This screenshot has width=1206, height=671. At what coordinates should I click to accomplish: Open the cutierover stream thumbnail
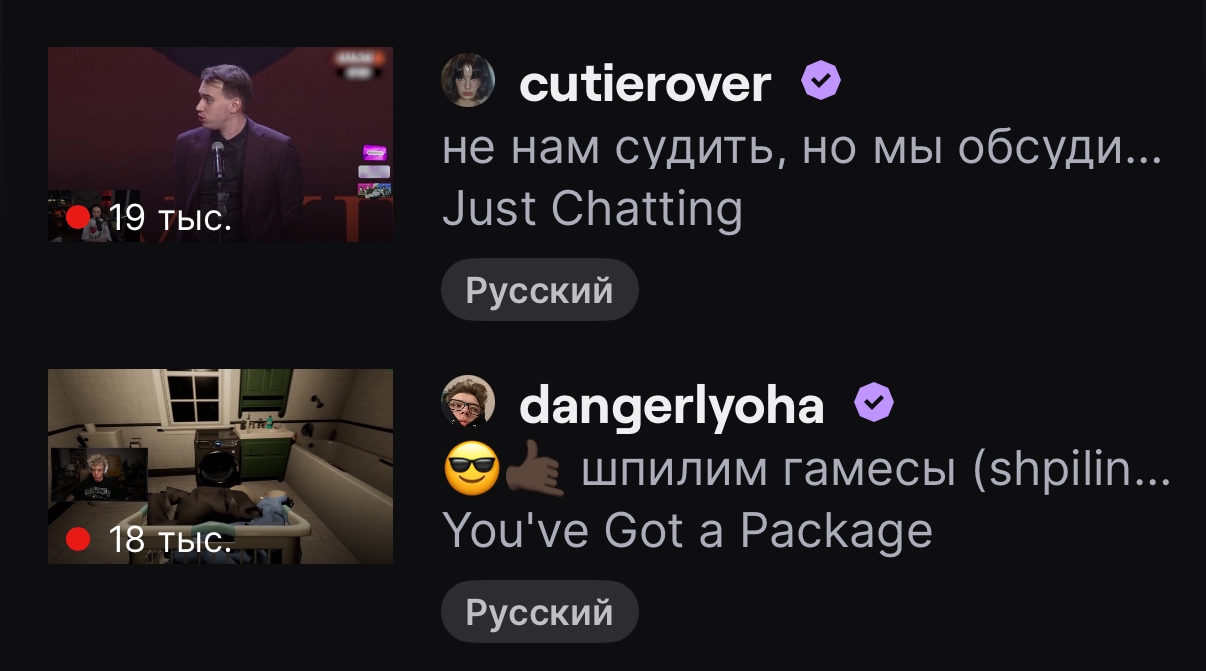pos(220,144)
